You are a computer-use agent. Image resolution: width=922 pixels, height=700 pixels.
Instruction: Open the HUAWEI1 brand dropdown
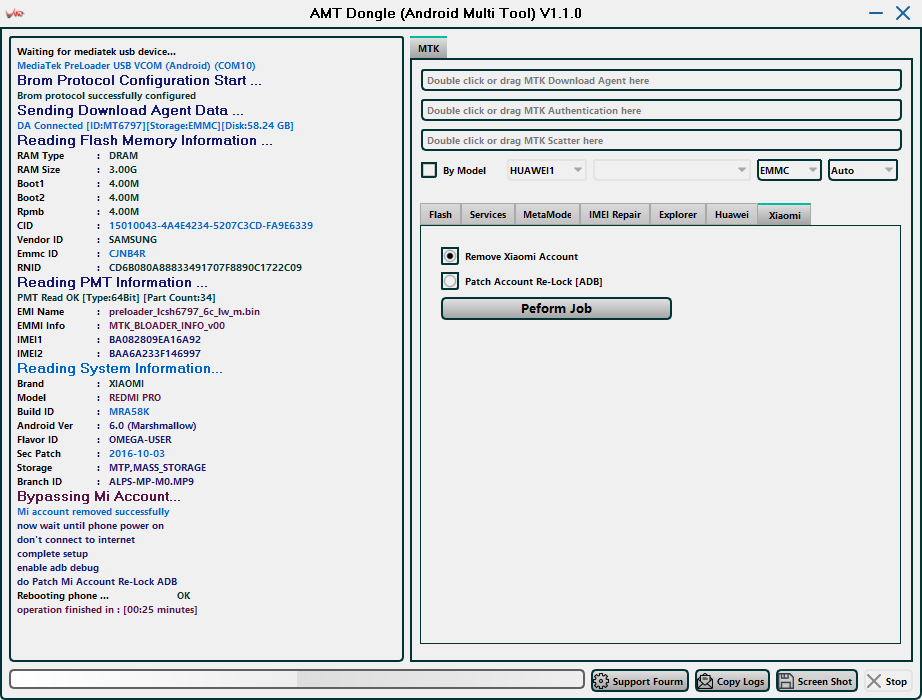[x=546, y=170]
